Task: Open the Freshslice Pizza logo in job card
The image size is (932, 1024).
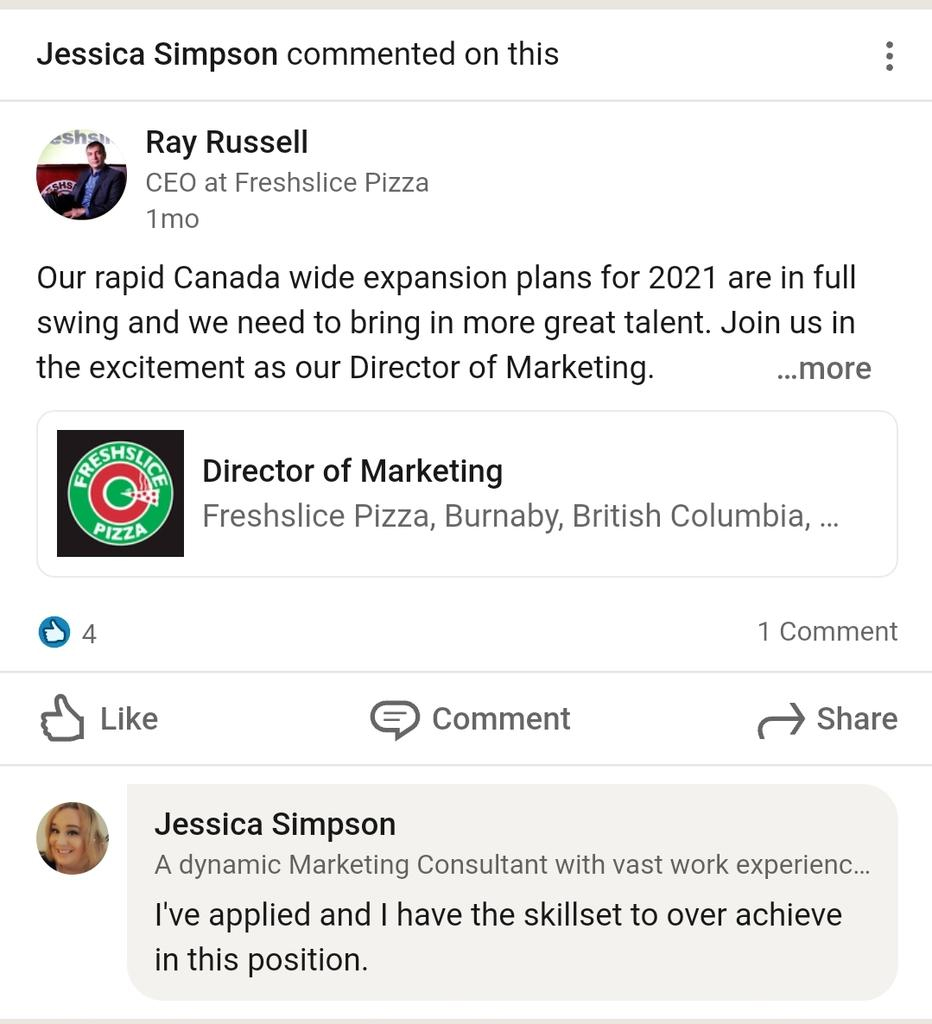Action: [120, 493]
